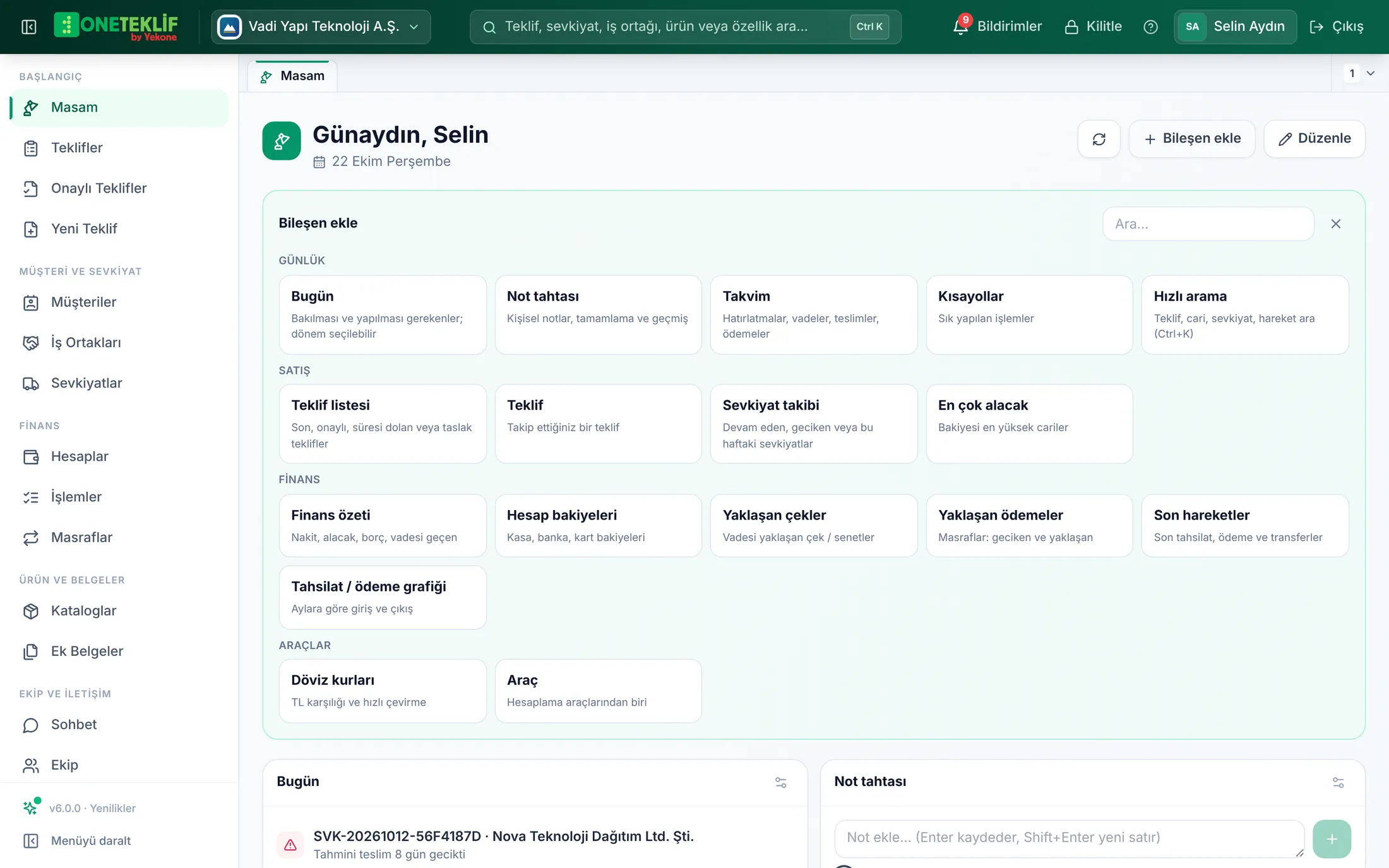Click the sidebar toggle icon beside the logo
This screenshot has height=868, width=1389.
(29, 27)
